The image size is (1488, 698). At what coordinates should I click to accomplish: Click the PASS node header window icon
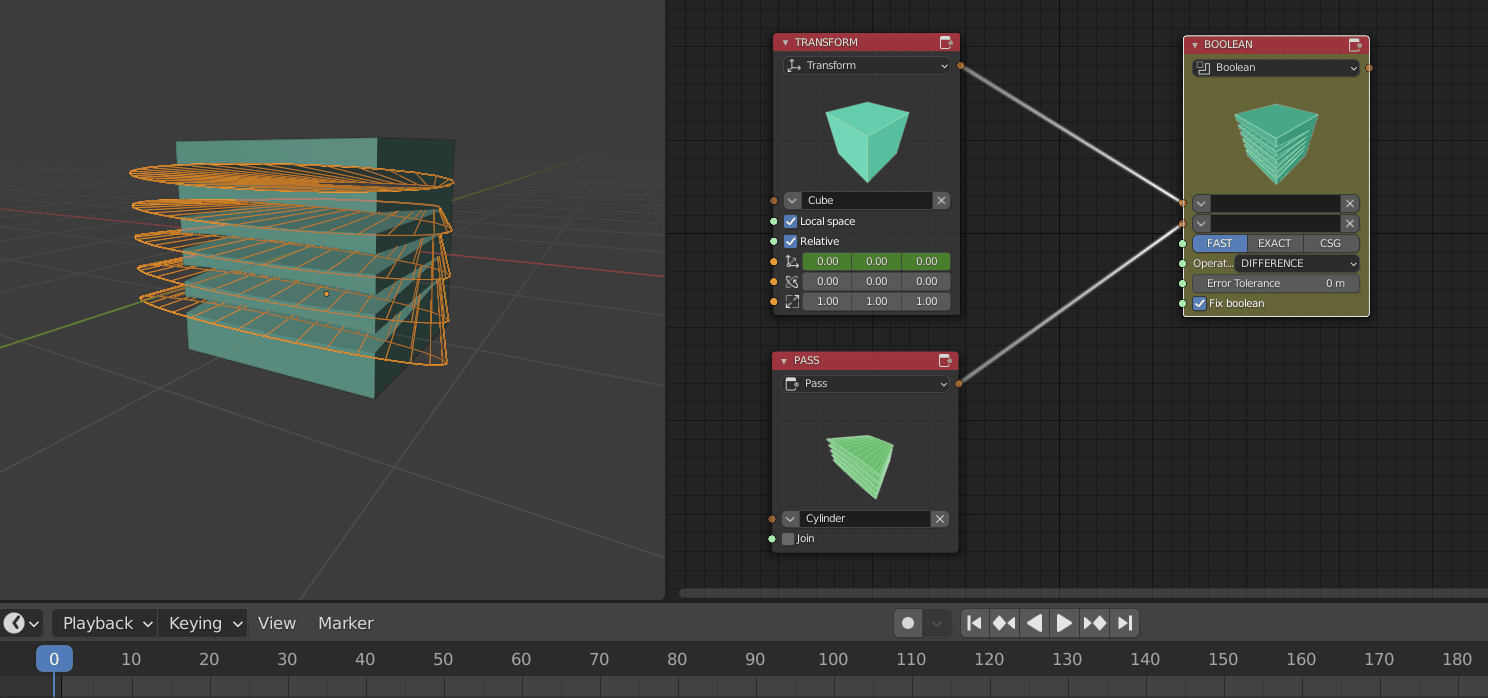click(x=945, y=360)
